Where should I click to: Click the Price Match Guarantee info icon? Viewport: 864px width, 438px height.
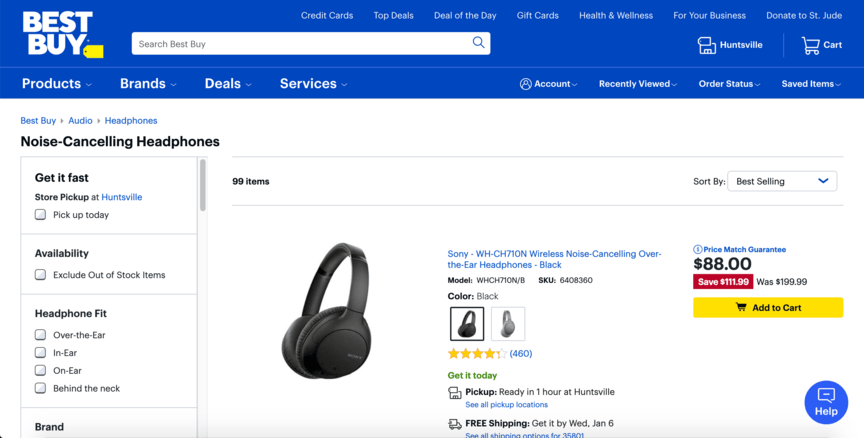[x=698, y=249]
